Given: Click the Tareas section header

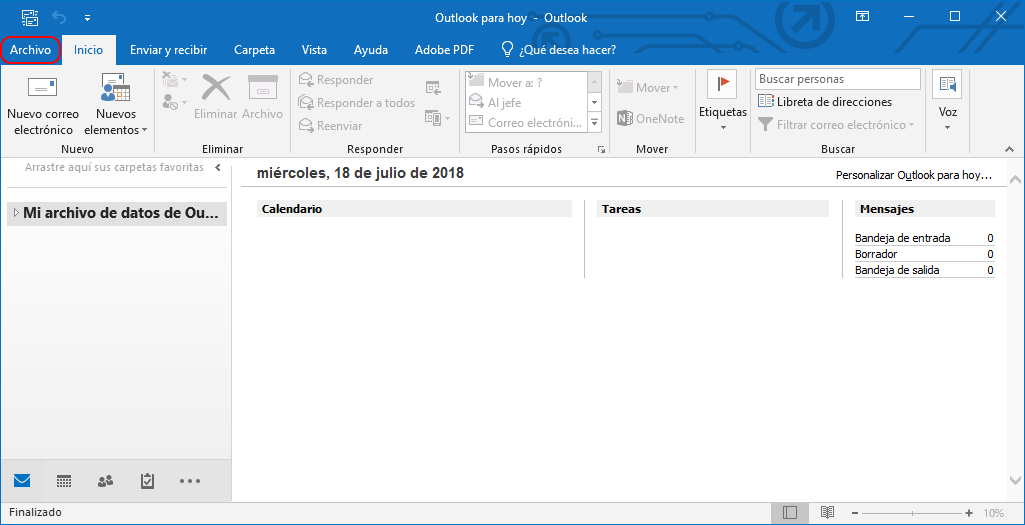Looking at the screenshot, I should [713, 209].
